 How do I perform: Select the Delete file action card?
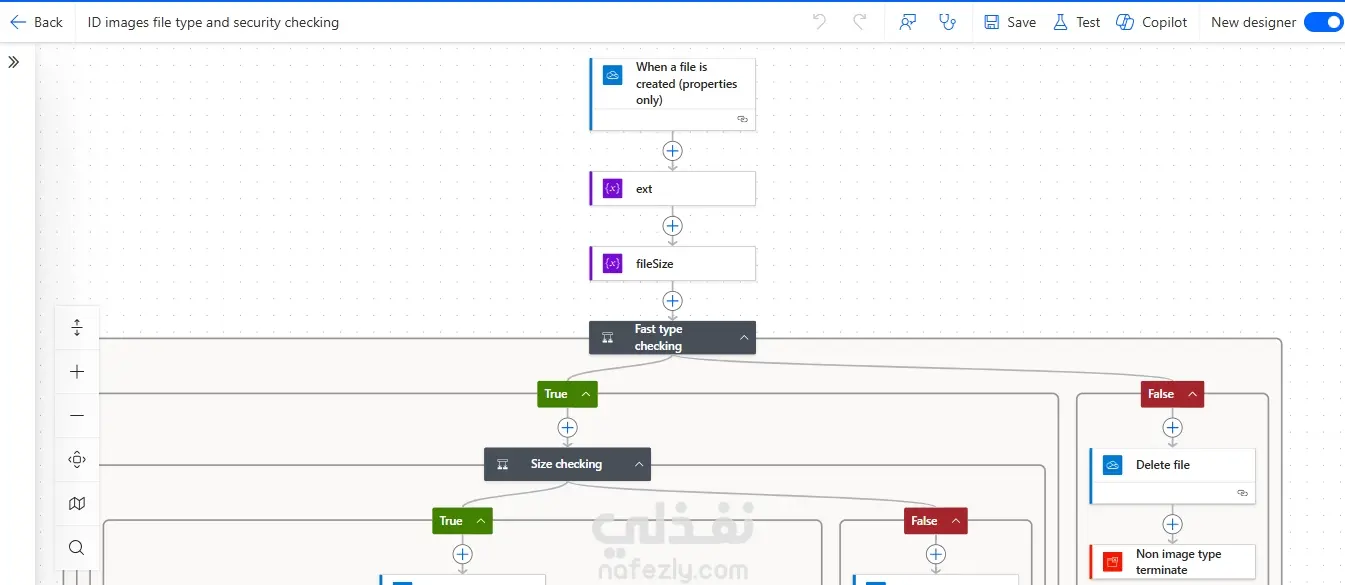coord(1172,476)
